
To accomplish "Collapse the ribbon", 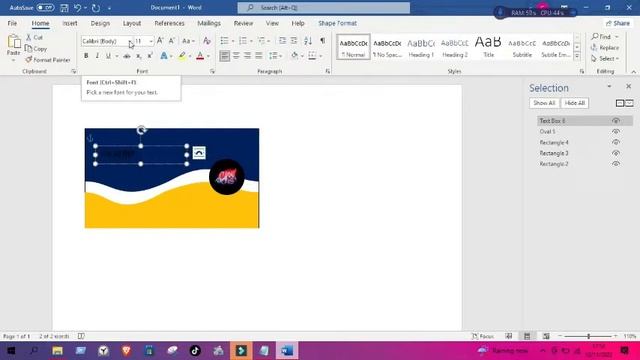I will coord(633,72).
